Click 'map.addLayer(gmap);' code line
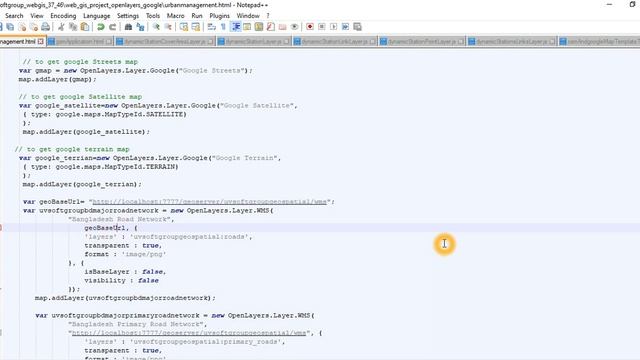 (x=58, y=79)
